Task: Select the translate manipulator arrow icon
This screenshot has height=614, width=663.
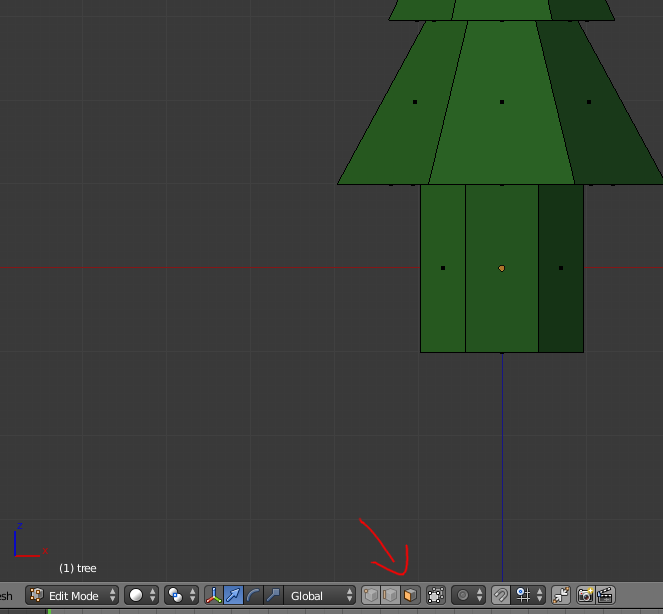Action: 233,595
